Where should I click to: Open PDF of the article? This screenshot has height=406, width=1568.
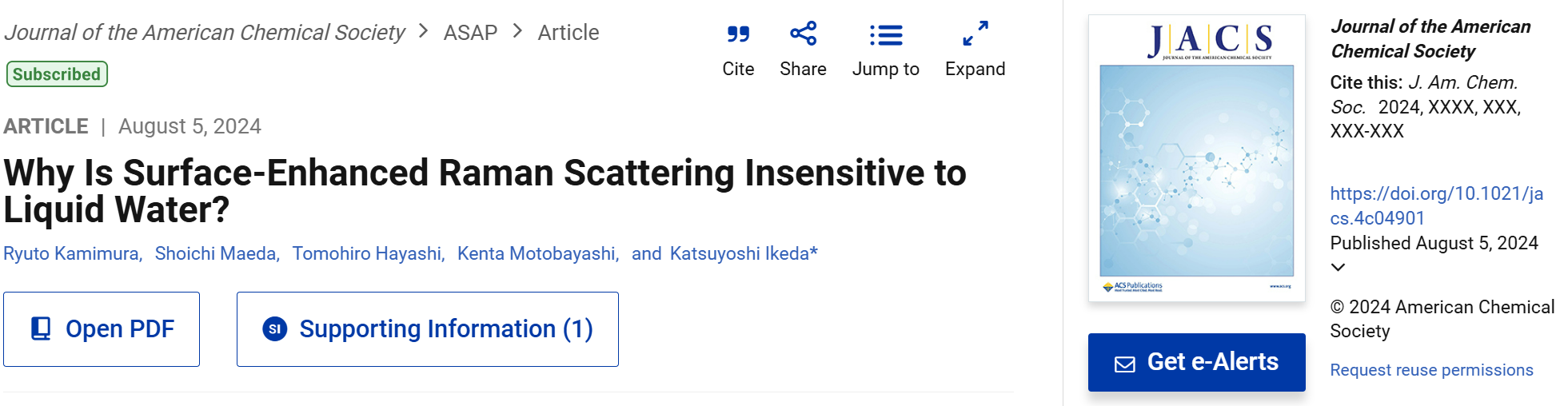(x=102, y=329)
